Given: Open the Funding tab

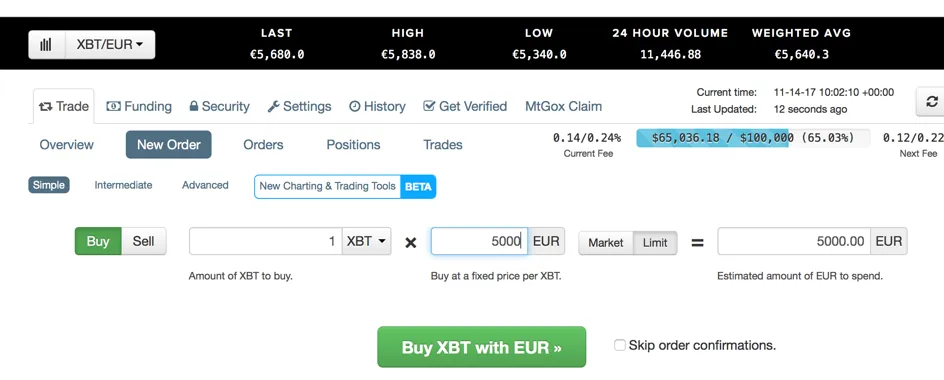Looking at the screenshot, I should coord(139,107).
